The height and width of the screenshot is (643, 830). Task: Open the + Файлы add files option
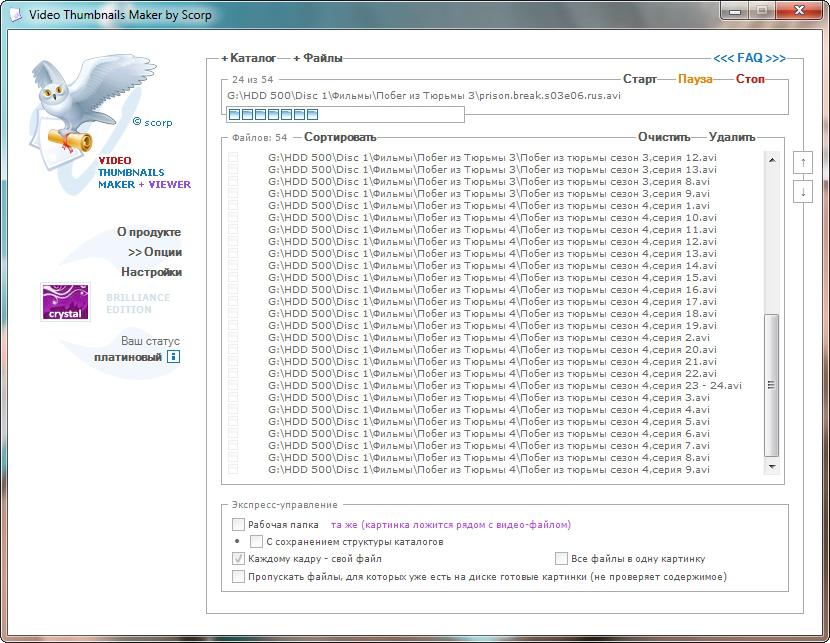(318, 58)
